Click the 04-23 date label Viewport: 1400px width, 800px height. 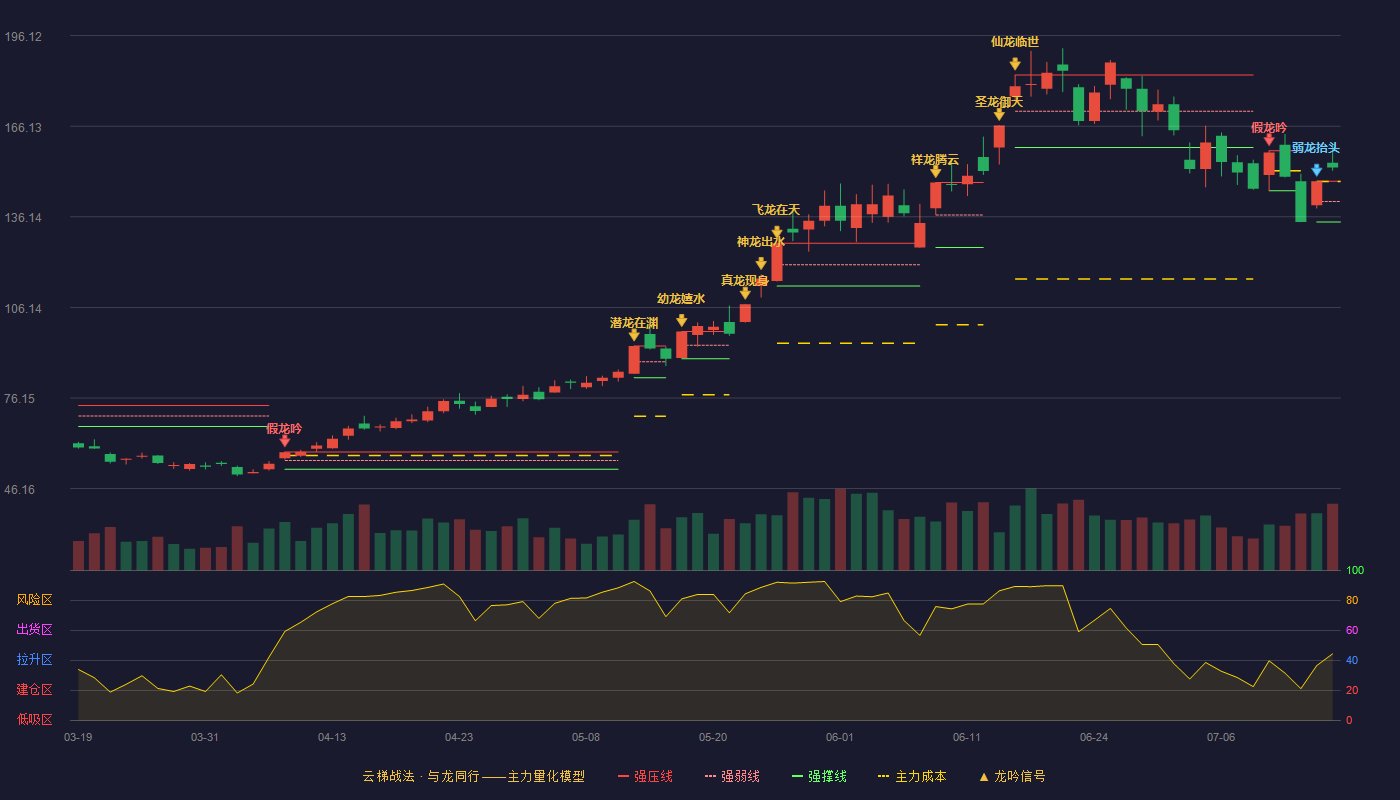click(x=459, y=737)
